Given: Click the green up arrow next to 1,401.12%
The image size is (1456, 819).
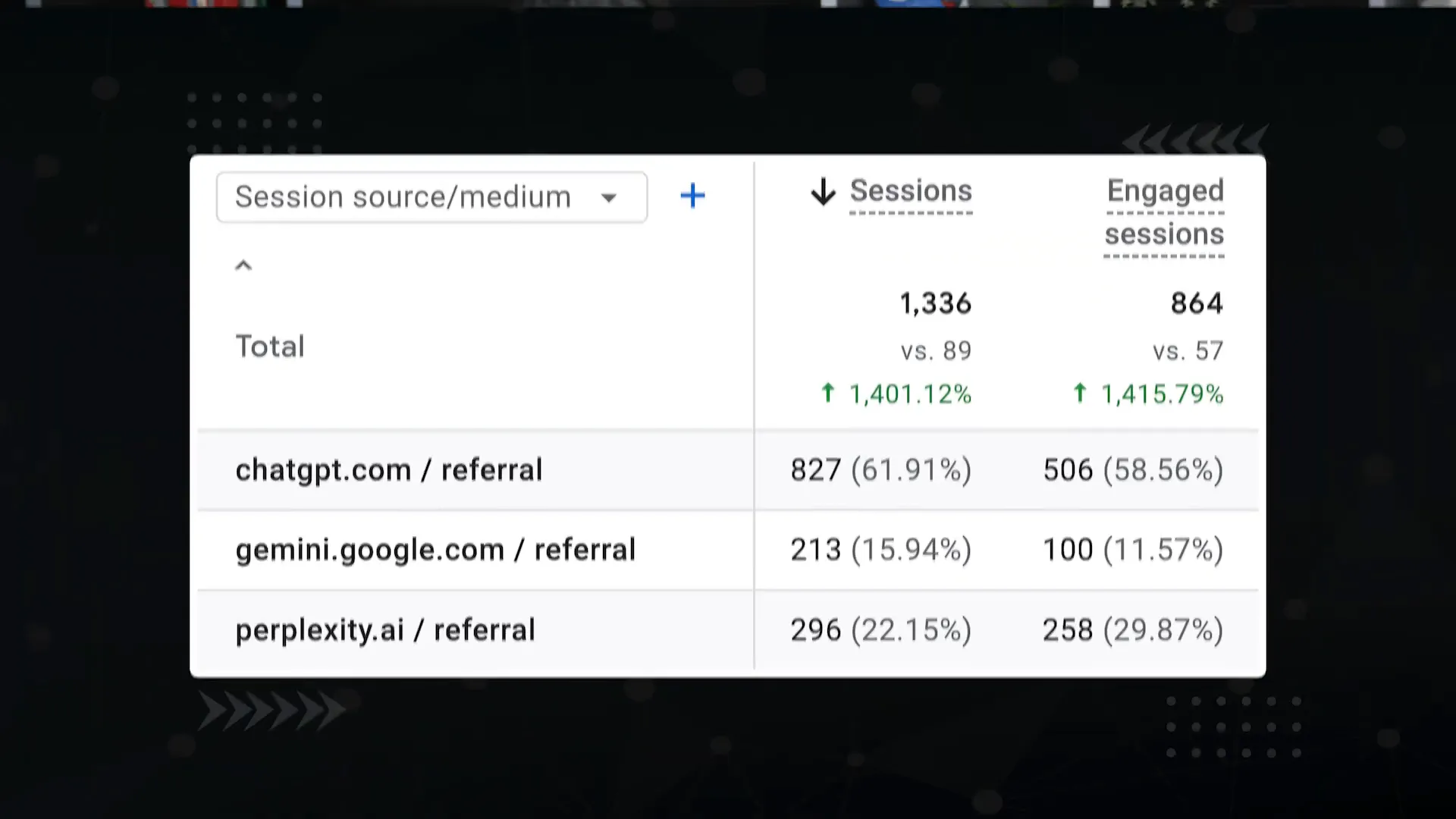Looking at the screenshot, I should (827, 394).
